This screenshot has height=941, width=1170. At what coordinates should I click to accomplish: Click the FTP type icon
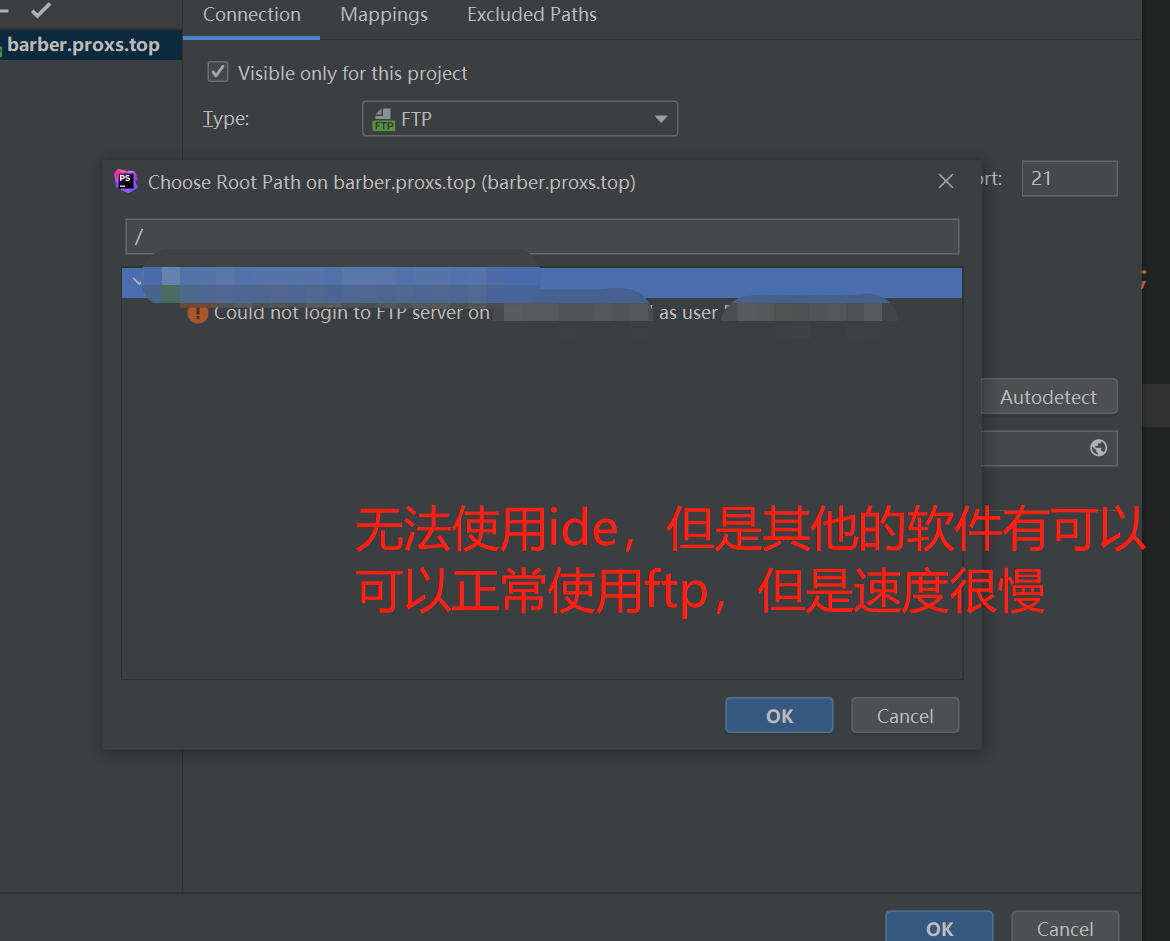384,119
